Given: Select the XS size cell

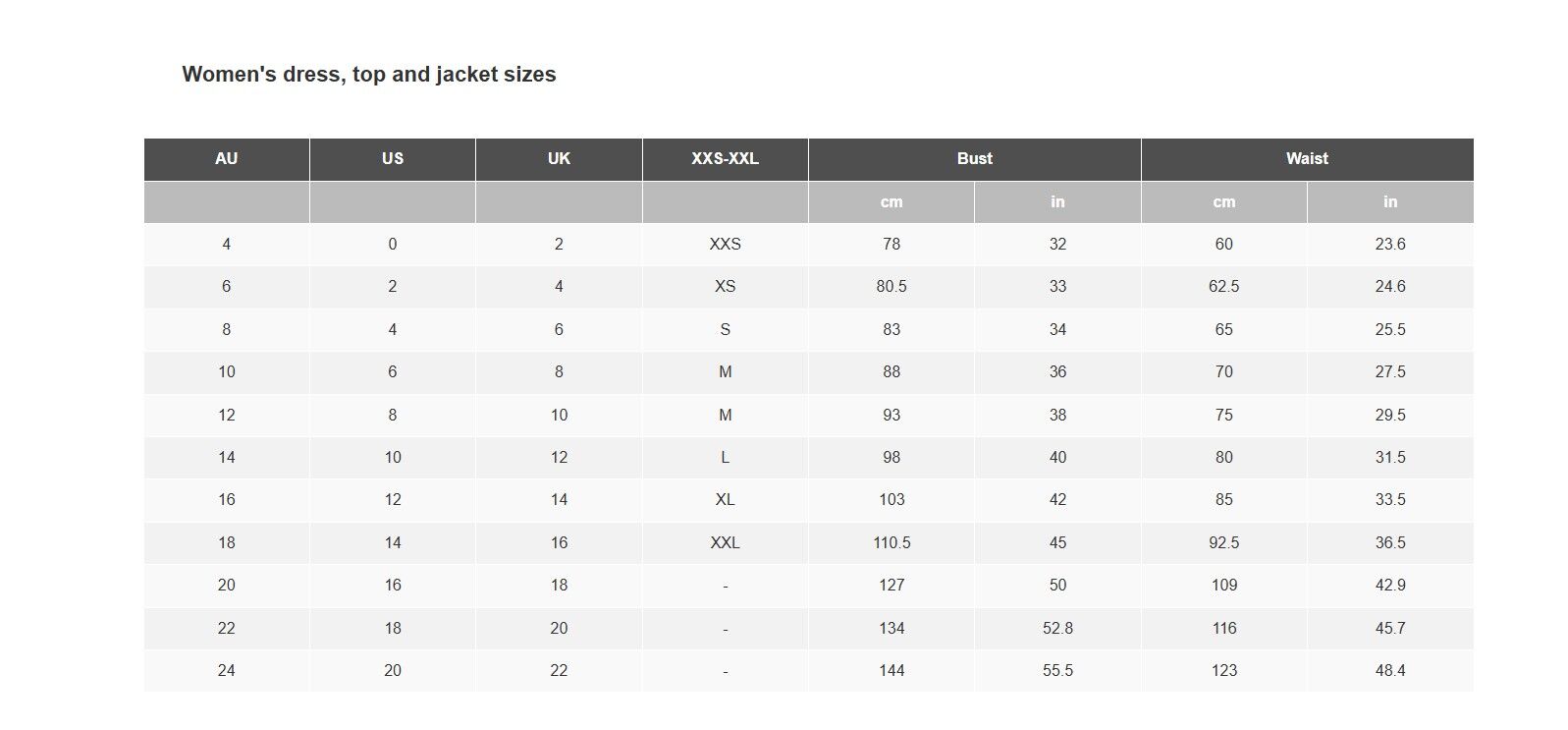Looking at the screenshot, I should 726,287.
